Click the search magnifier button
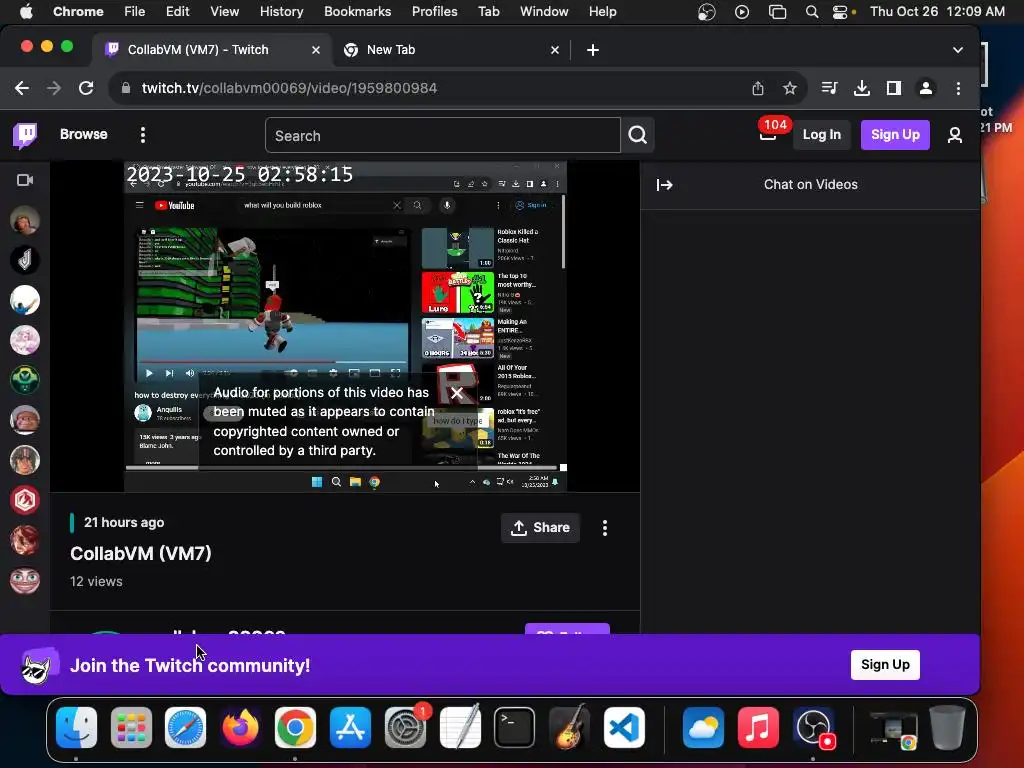This screenshot has width=1024, height=768. (x=637, y=135)
